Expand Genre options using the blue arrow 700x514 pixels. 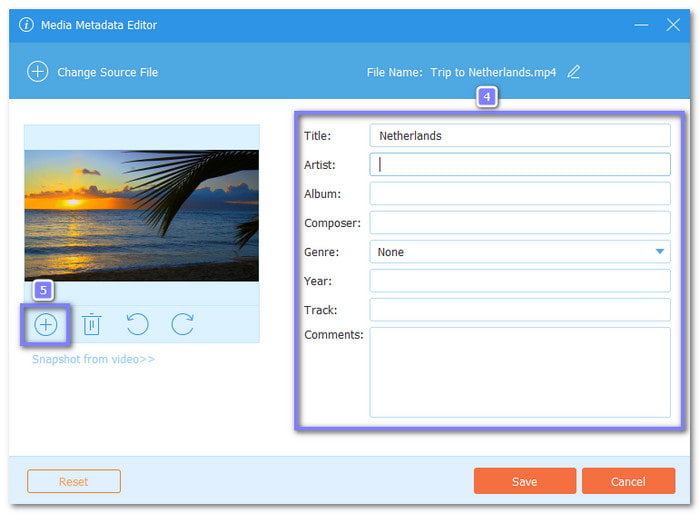[660, 252]
